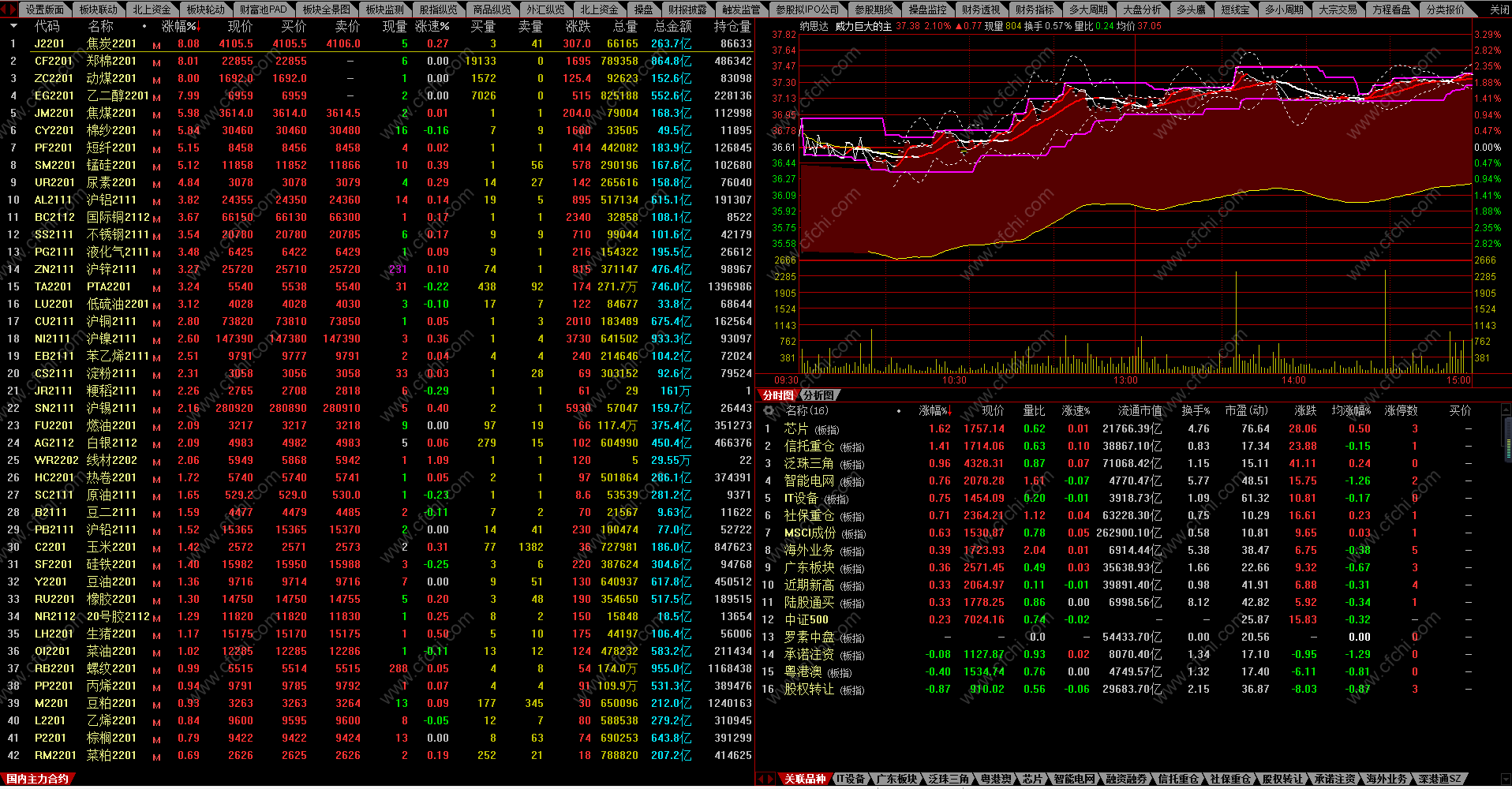Select the 沪铜2111 contract row

tap(377, 322)
